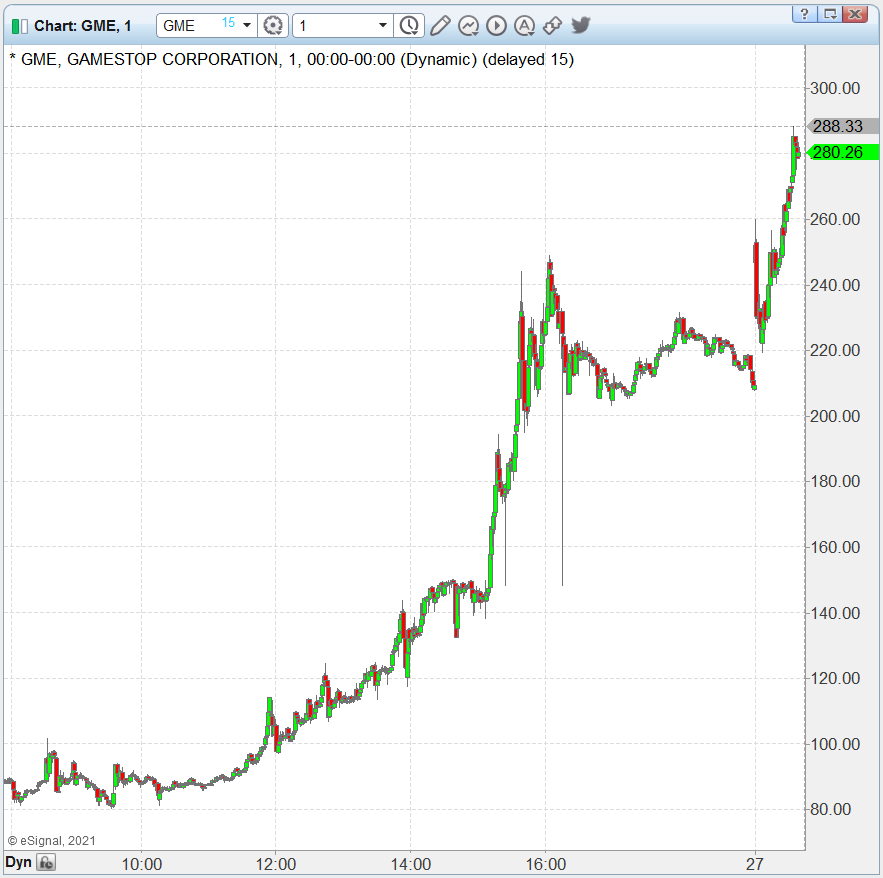Open the symbol settings gear icon
The width and height of the screenshot is (883, 878).
click(x=273, y=25)
